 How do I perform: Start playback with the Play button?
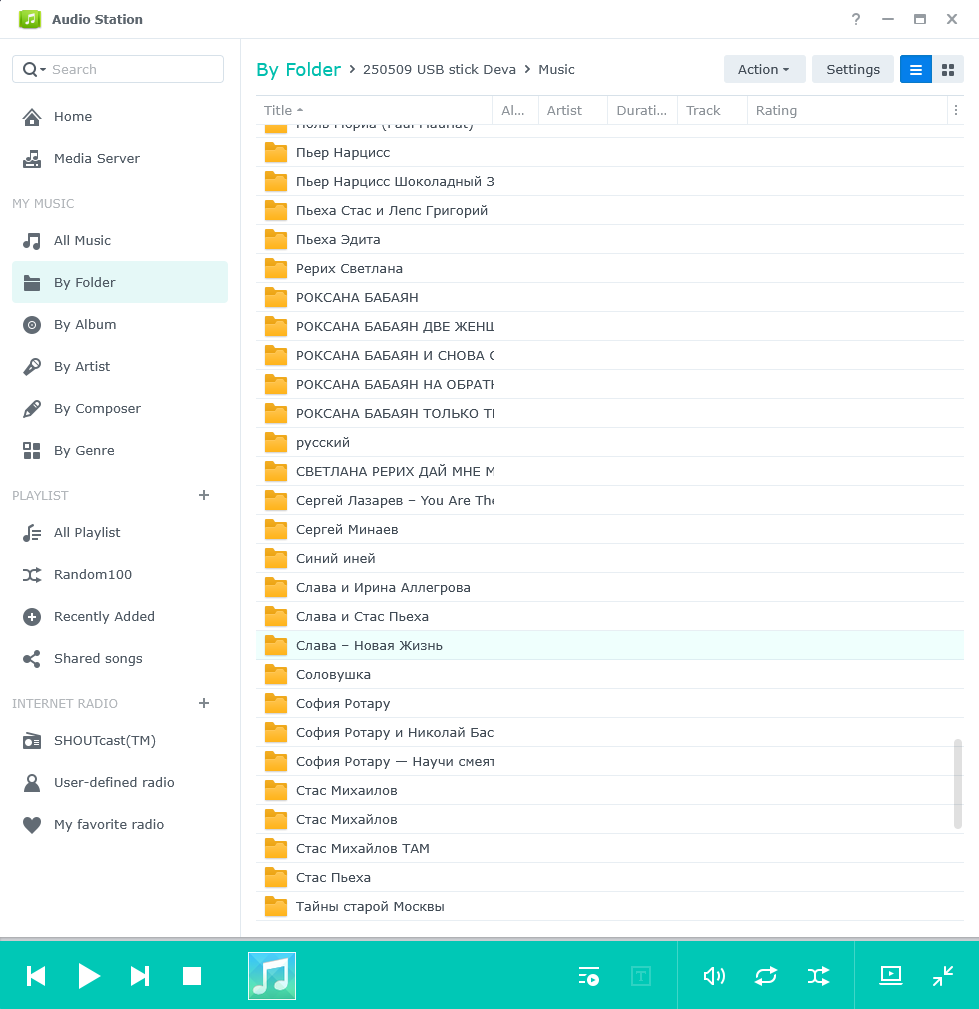point(89,976)
